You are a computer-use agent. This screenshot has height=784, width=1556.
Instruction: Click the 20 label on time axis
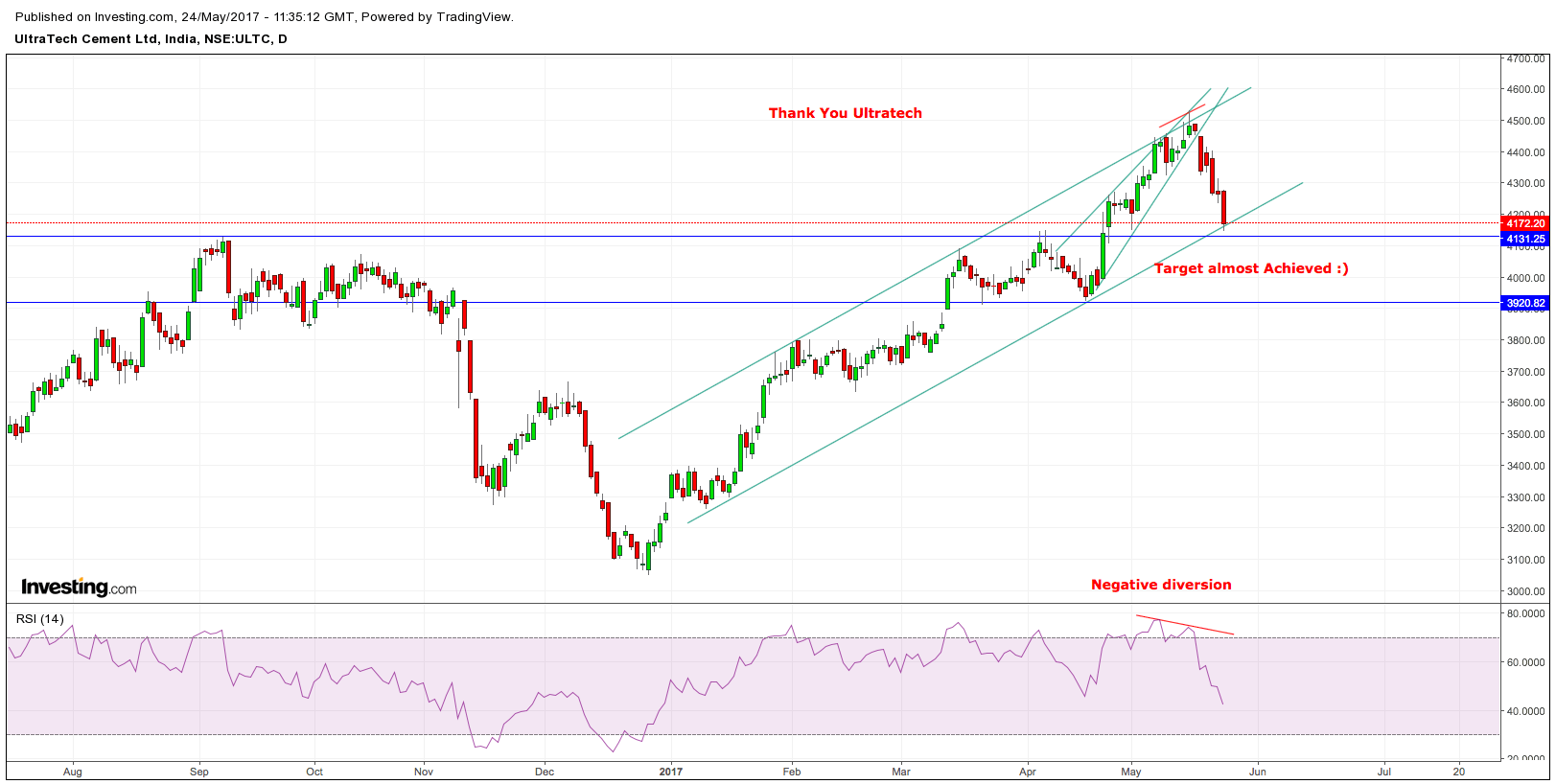click(x=1459, y=772)
